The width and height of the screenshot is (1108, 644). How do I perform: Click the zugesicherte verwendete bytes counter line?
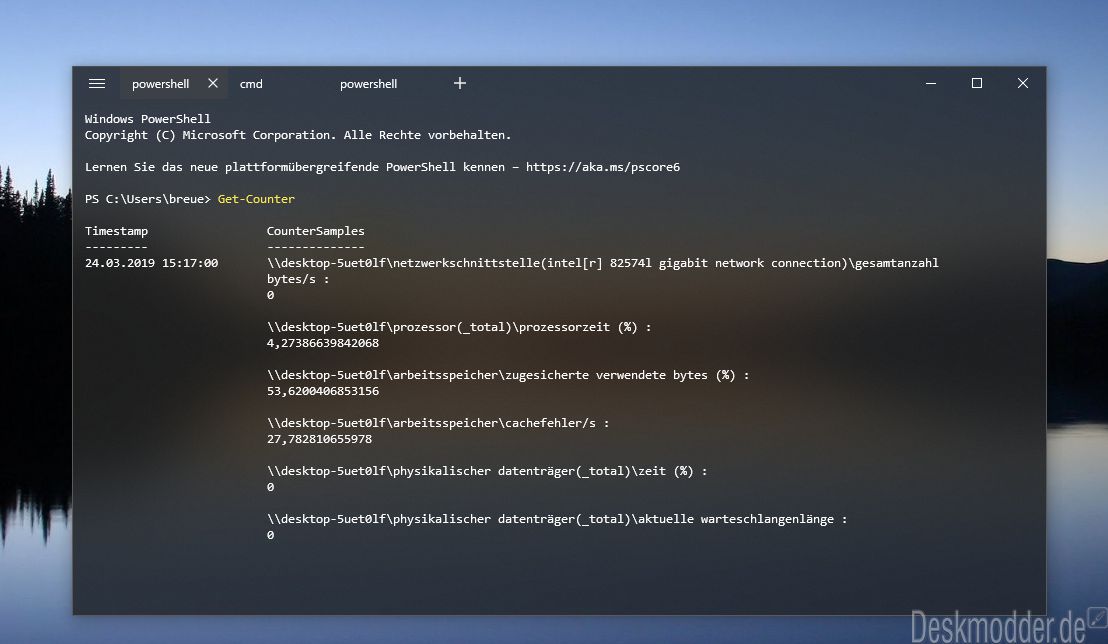point(508,375)
